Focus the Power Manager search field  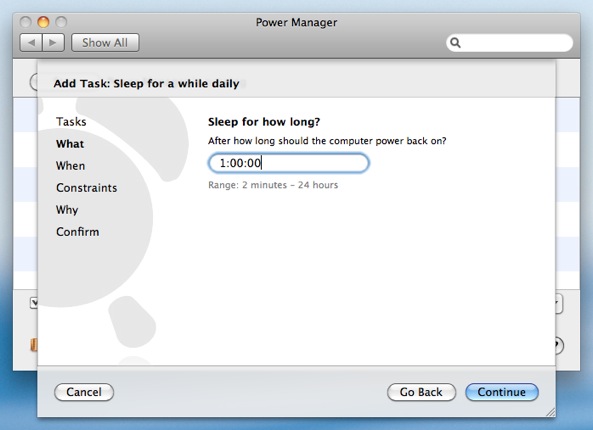pyautogui.click(x=509, y=43)
